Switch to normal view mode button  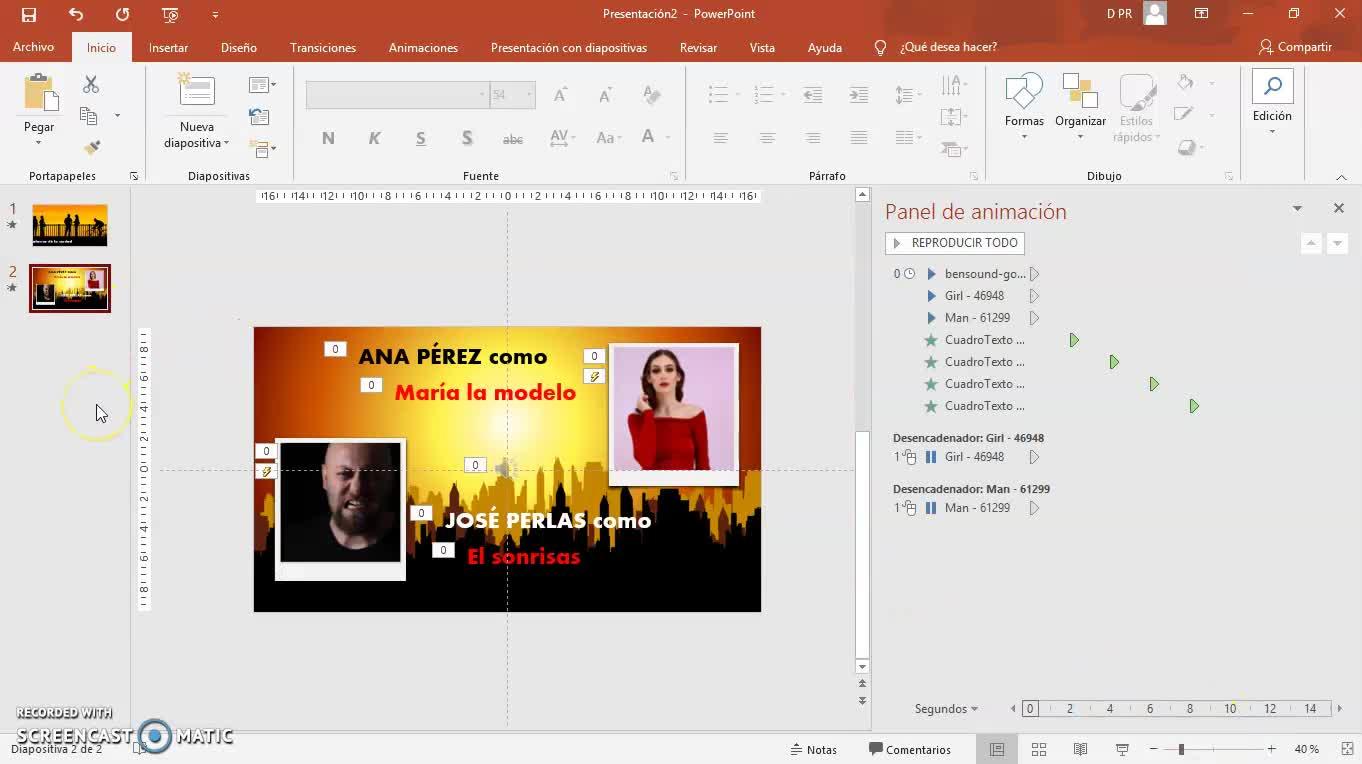point(997,749)
